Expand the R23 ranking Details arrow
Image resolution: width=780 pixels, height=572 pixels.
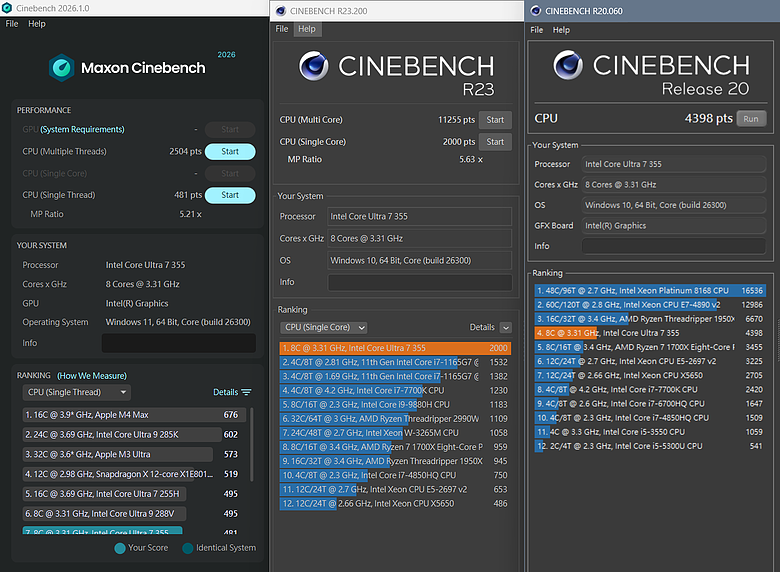click(x=505, y=327)
